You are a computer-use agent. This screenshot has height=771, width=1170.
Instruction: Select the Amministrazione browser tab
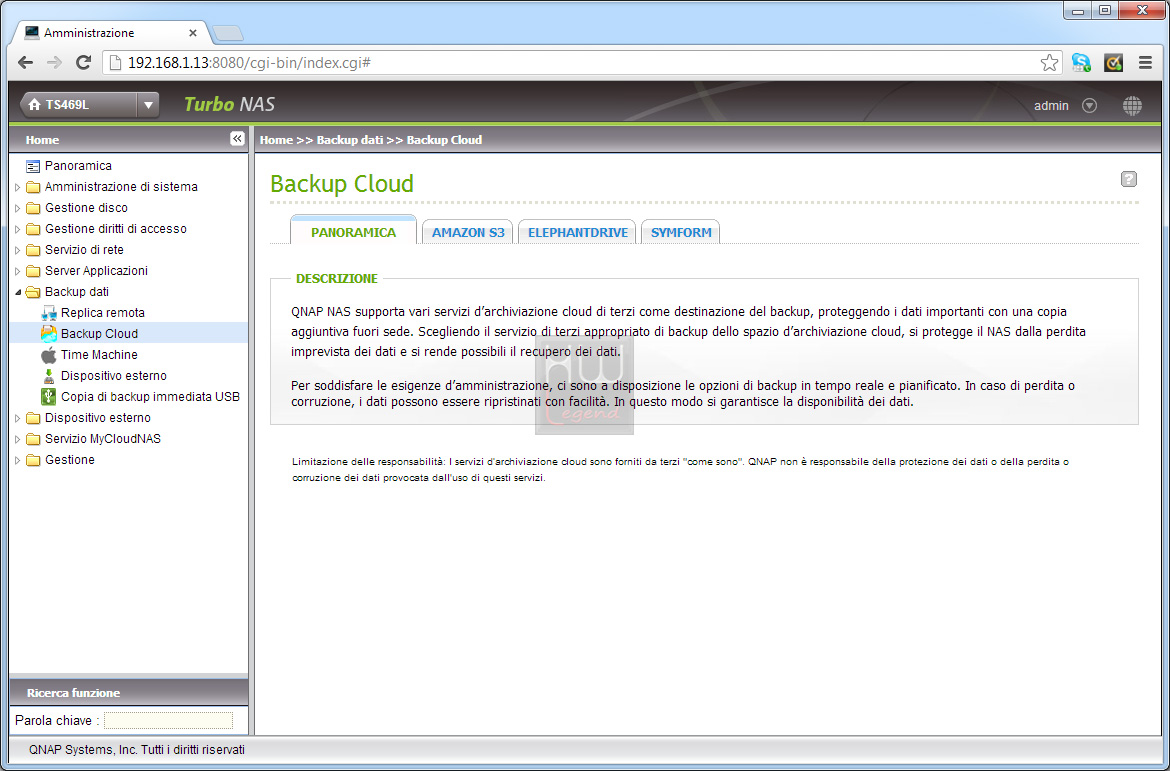point(110,33)
